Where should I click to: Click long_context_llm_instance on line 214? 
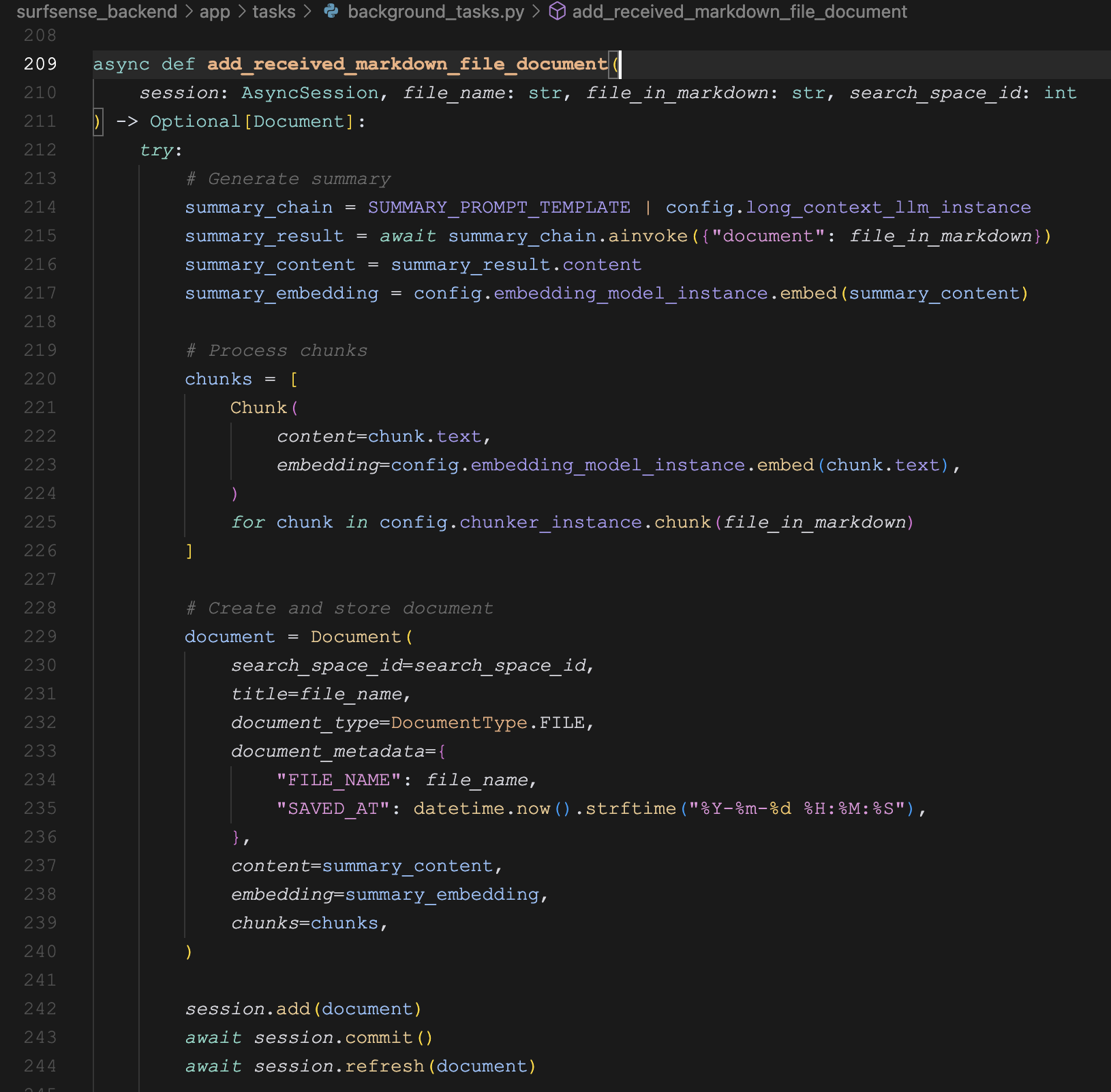click(x=888, y=207)
